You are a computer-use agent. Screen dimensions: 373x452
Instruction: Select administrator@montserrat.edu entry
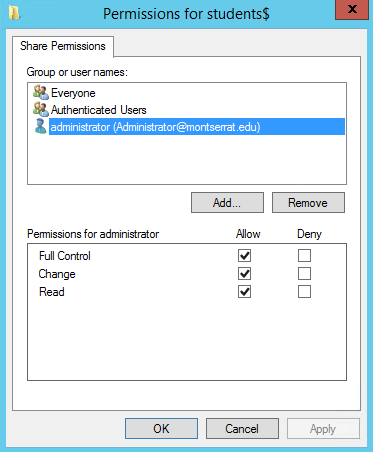[197, 127]
